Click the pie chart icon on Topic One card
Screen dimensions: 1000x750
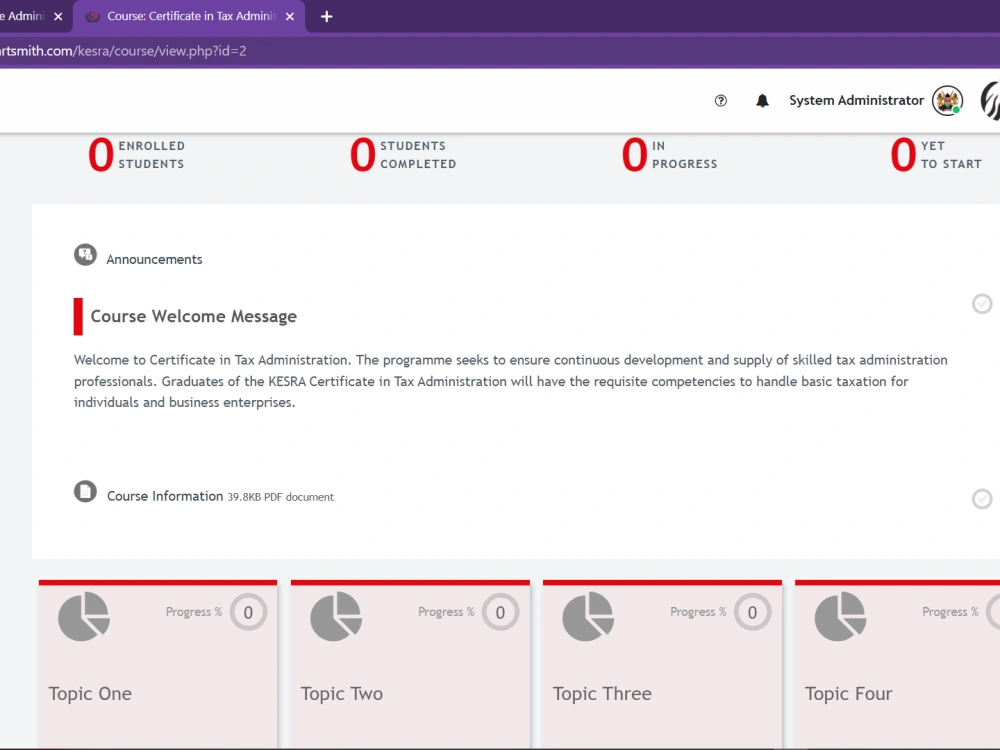[x=83, y=616]
